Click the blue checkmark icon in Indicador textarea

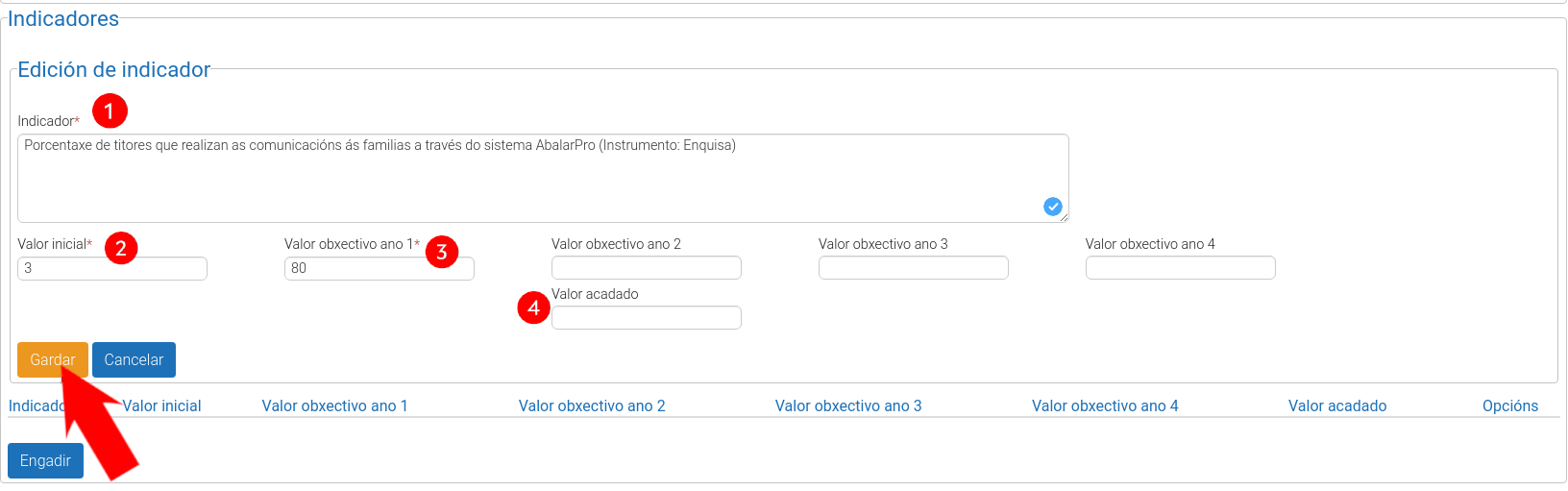click(x=1053, y=207)
